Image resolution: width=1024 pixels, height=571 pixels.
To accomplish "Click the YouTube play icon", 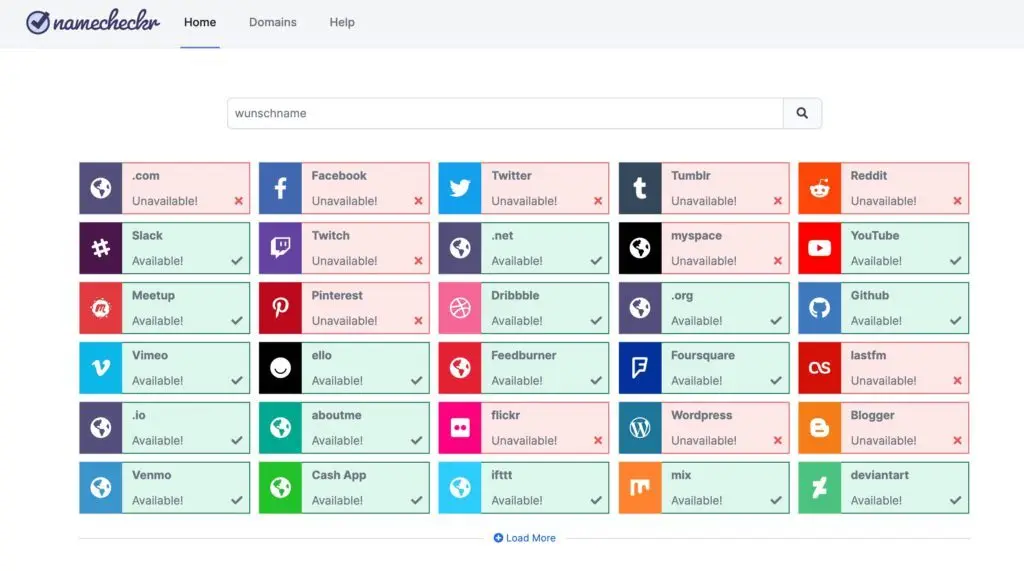I will pyautogui.click(x=820, y=248).
